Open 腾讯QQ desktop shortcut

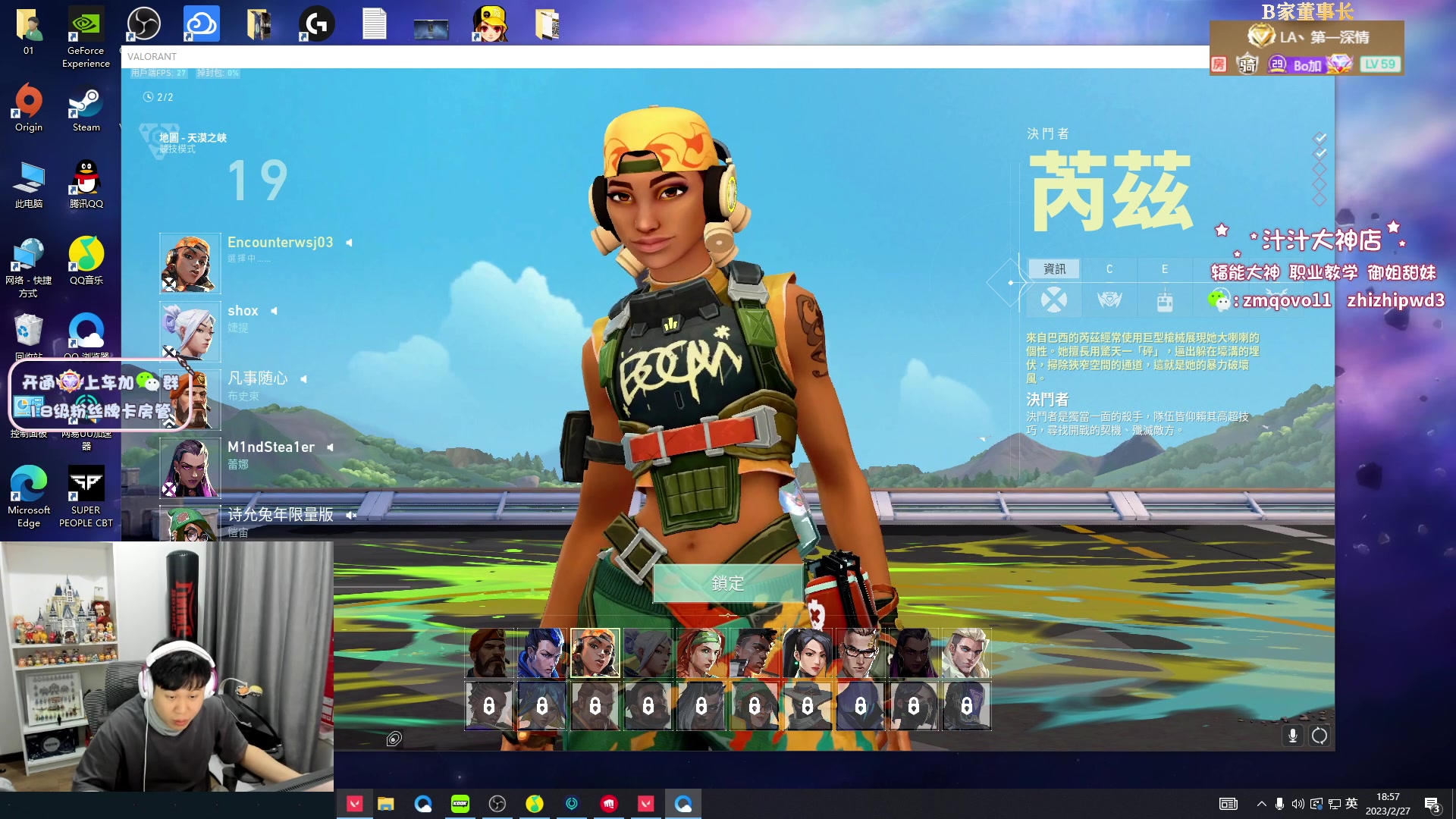tap(86, 184)
